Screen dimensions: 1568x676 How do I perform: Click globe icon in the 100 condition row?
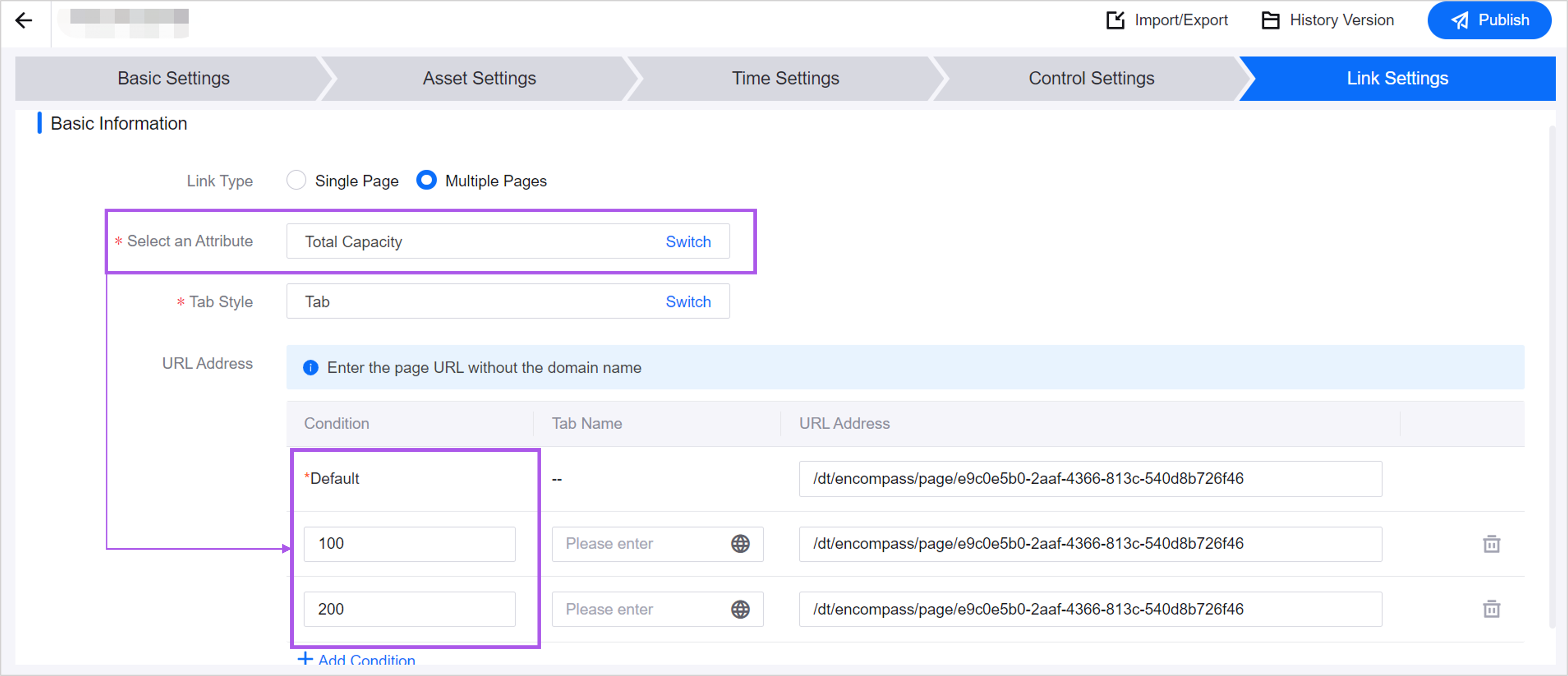pyautogui.click(x=740, y=543)
